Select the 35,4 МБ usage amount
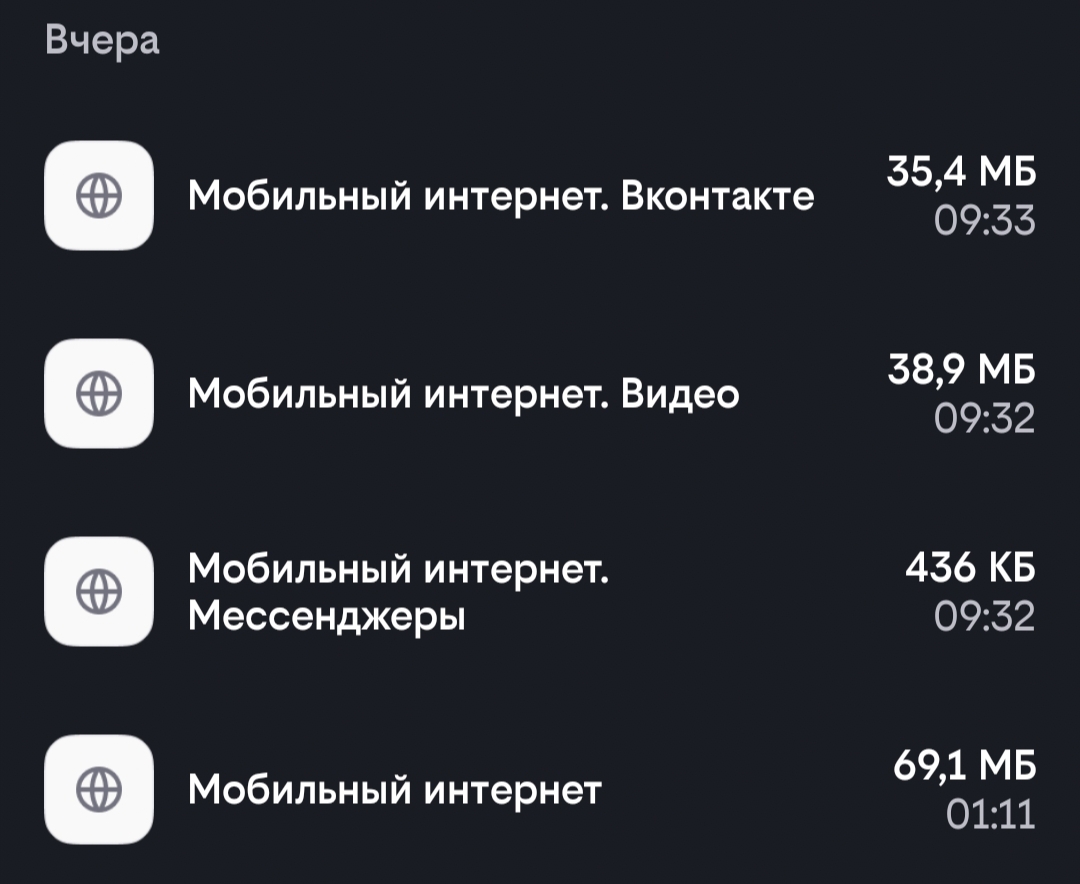Image resolution: width=1080 pixels, height=884 pixels. click(x=961, y=172)
